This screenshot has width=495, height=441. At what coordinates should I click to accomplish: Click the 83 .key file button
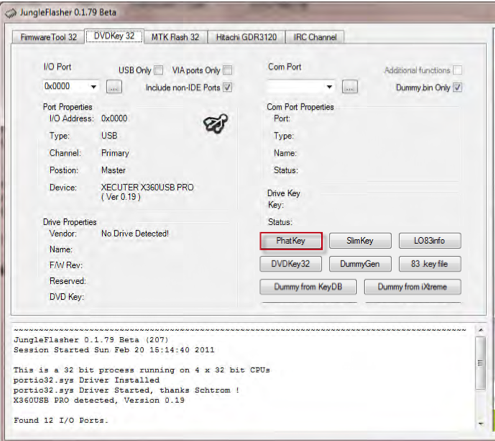(430, 264)
